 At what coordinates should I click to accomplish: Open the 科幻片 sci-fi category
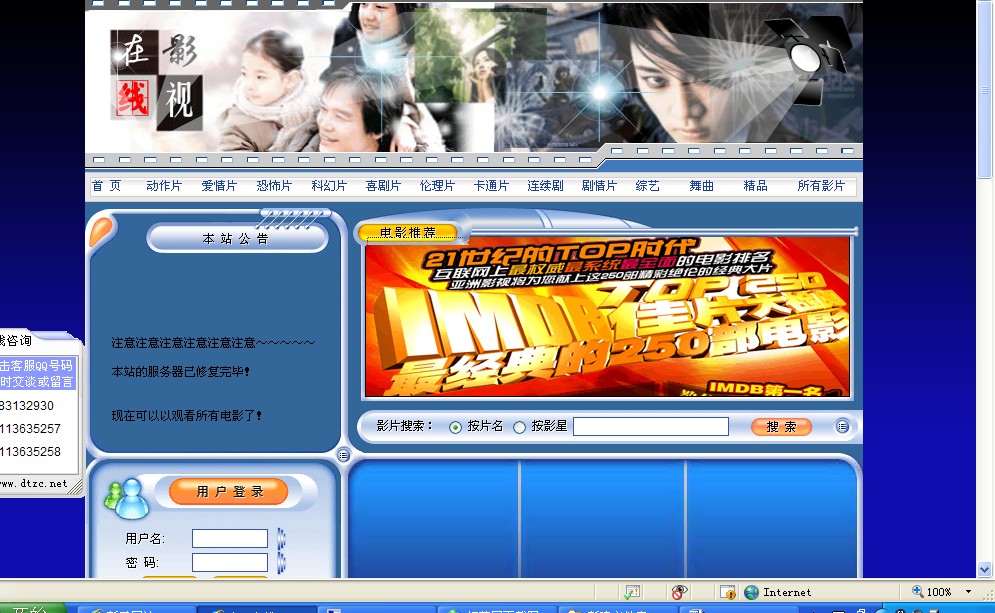coord(329,186)
